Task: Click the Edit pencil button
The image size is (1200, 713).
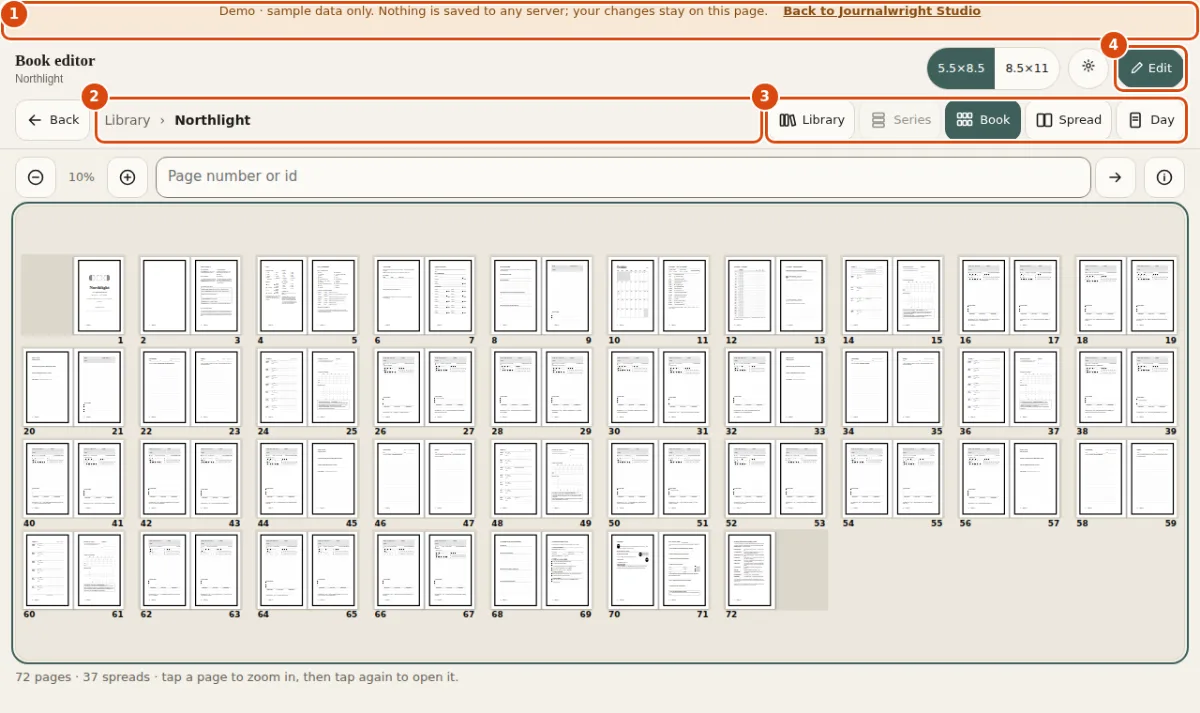Action: pos(1151,68)
